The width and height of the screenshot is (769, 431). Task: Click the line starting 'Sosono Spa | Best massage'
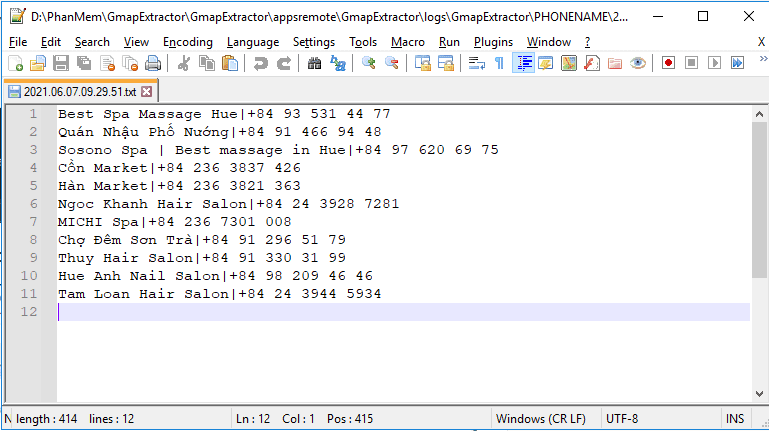point(278,150)
